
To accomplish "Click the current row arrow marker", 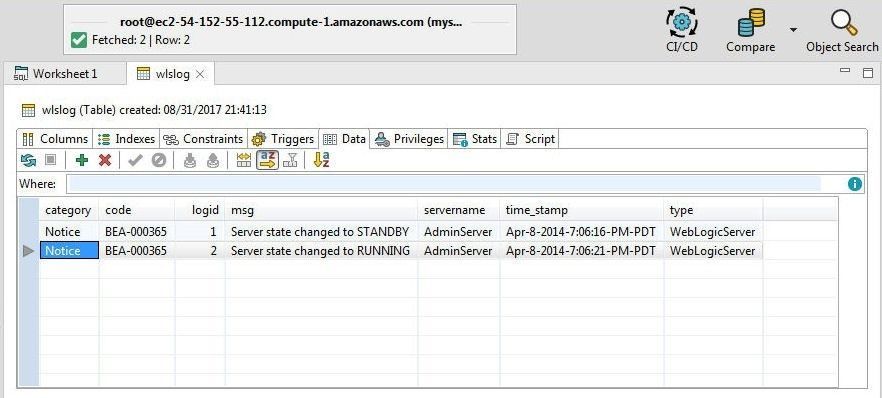I will [29, 251].
